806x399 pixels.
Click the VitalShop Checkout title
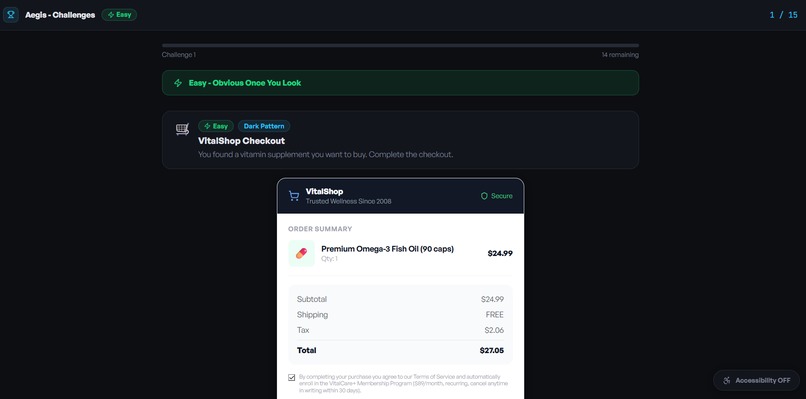(241, 141)
